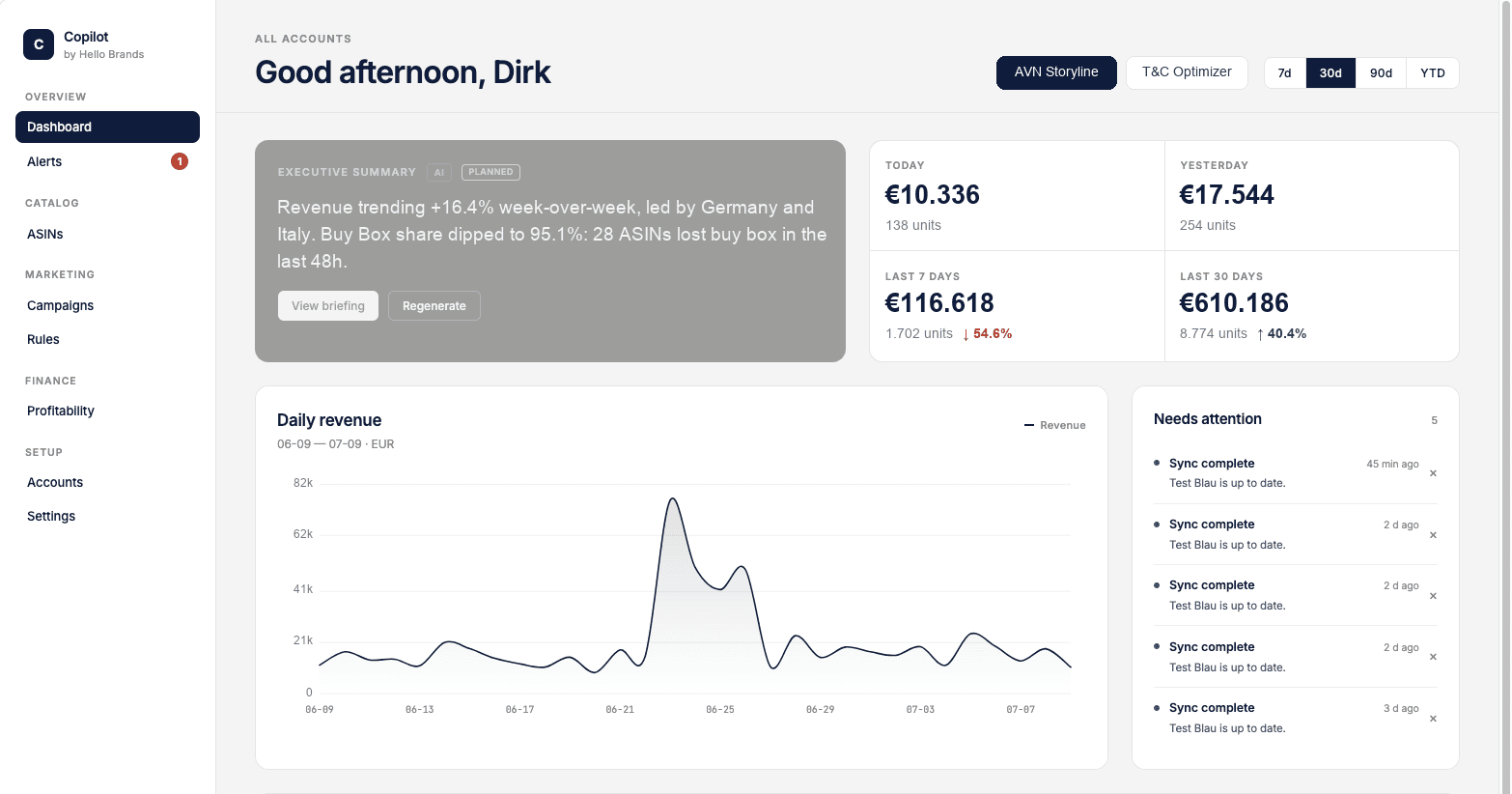1512x794 pixels.
Task: Click the 254 units text
Action: click(1208, 225)
